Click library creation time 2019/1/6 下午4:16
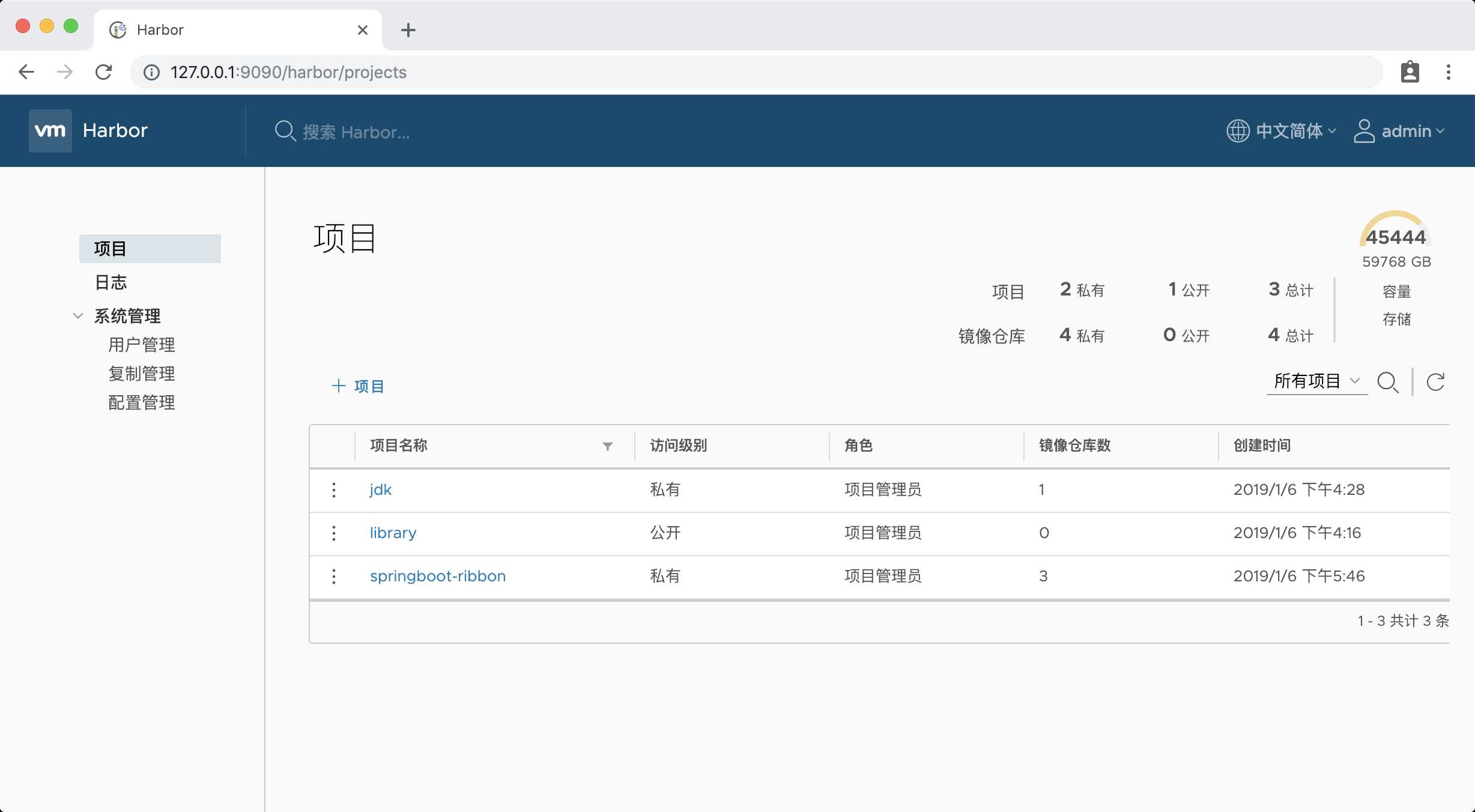 click(1297, 533)
